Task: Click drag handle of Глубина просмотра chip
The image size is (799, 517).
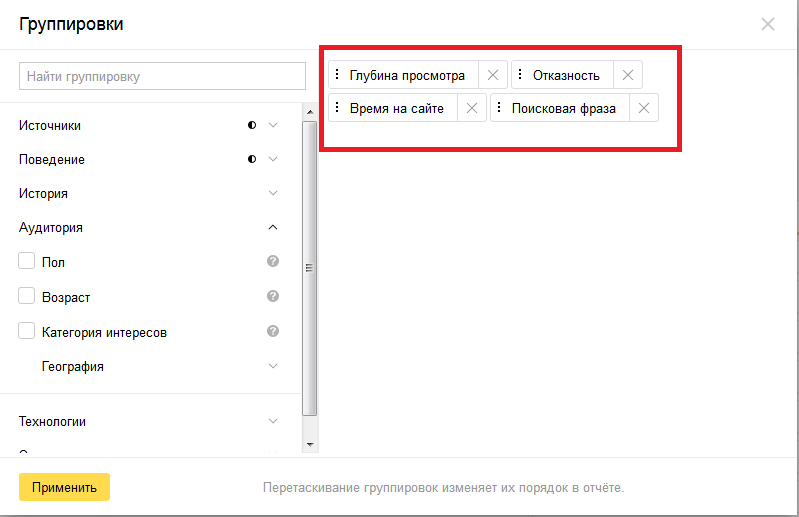Action: pos(337,74)
